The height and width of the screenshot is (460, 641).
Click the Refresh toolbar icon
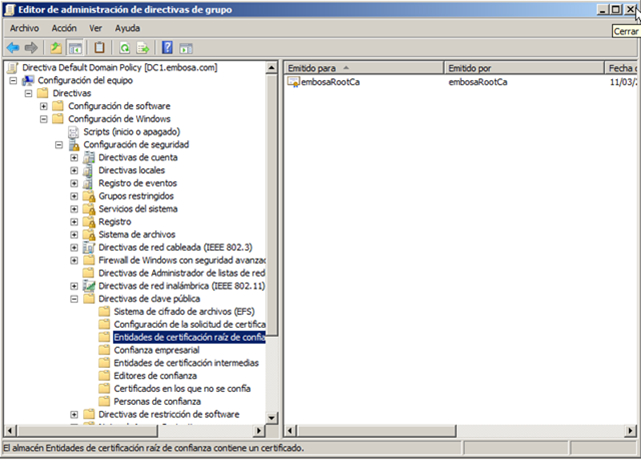pyautogui.click(x=124, y=47)
